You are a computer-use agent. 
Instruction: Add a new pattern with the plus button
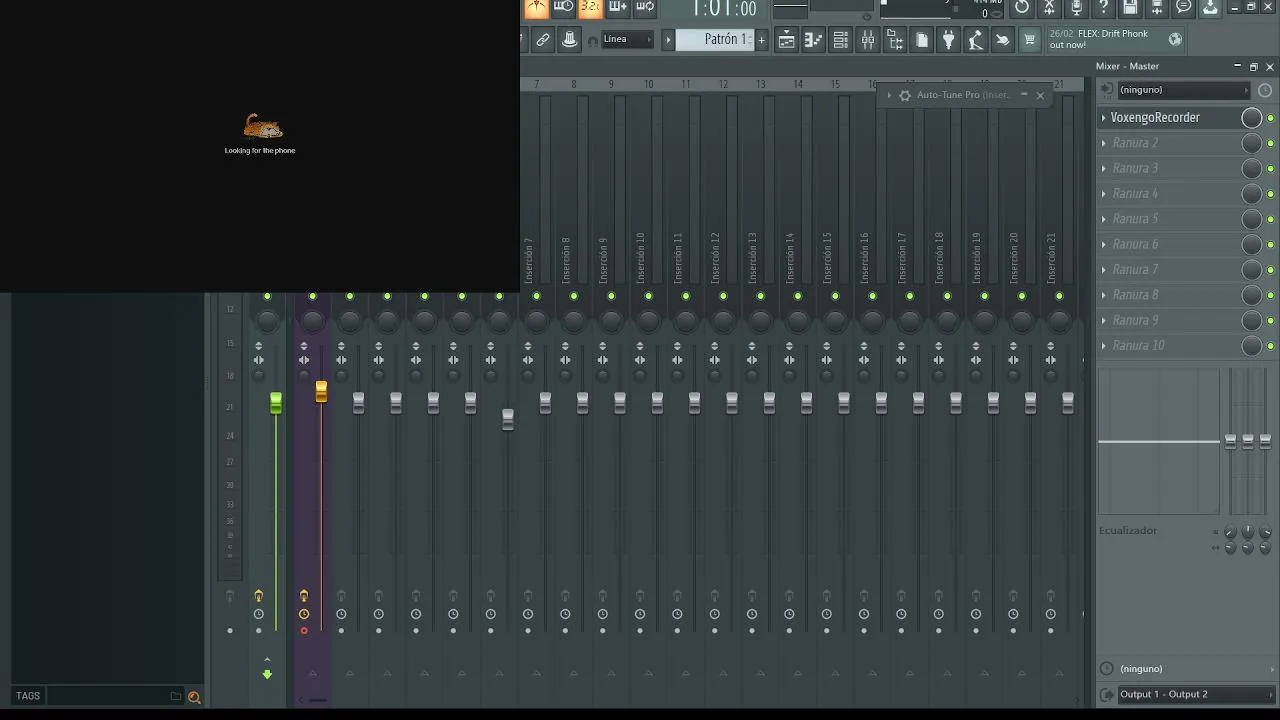pyautogui.click(x=761, y=40)
